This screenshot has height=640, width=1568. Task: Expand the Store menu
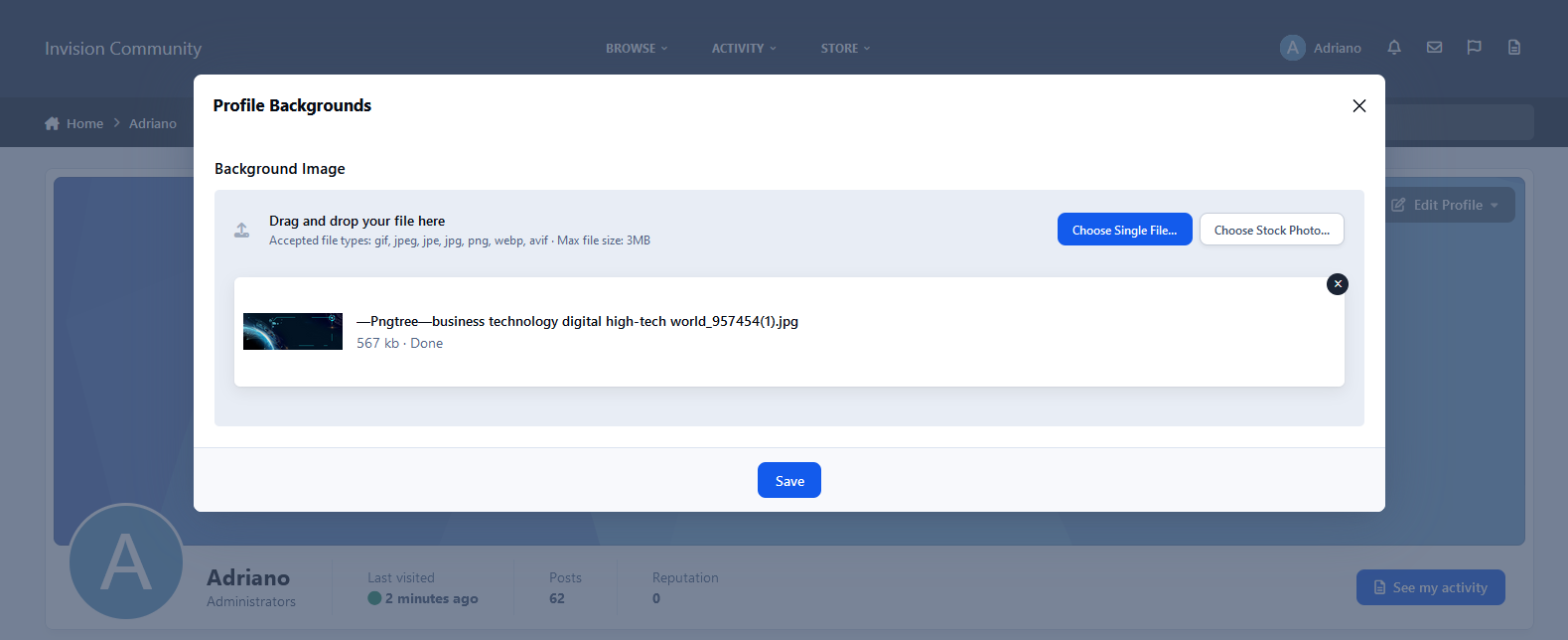click(x=845, y=48)
